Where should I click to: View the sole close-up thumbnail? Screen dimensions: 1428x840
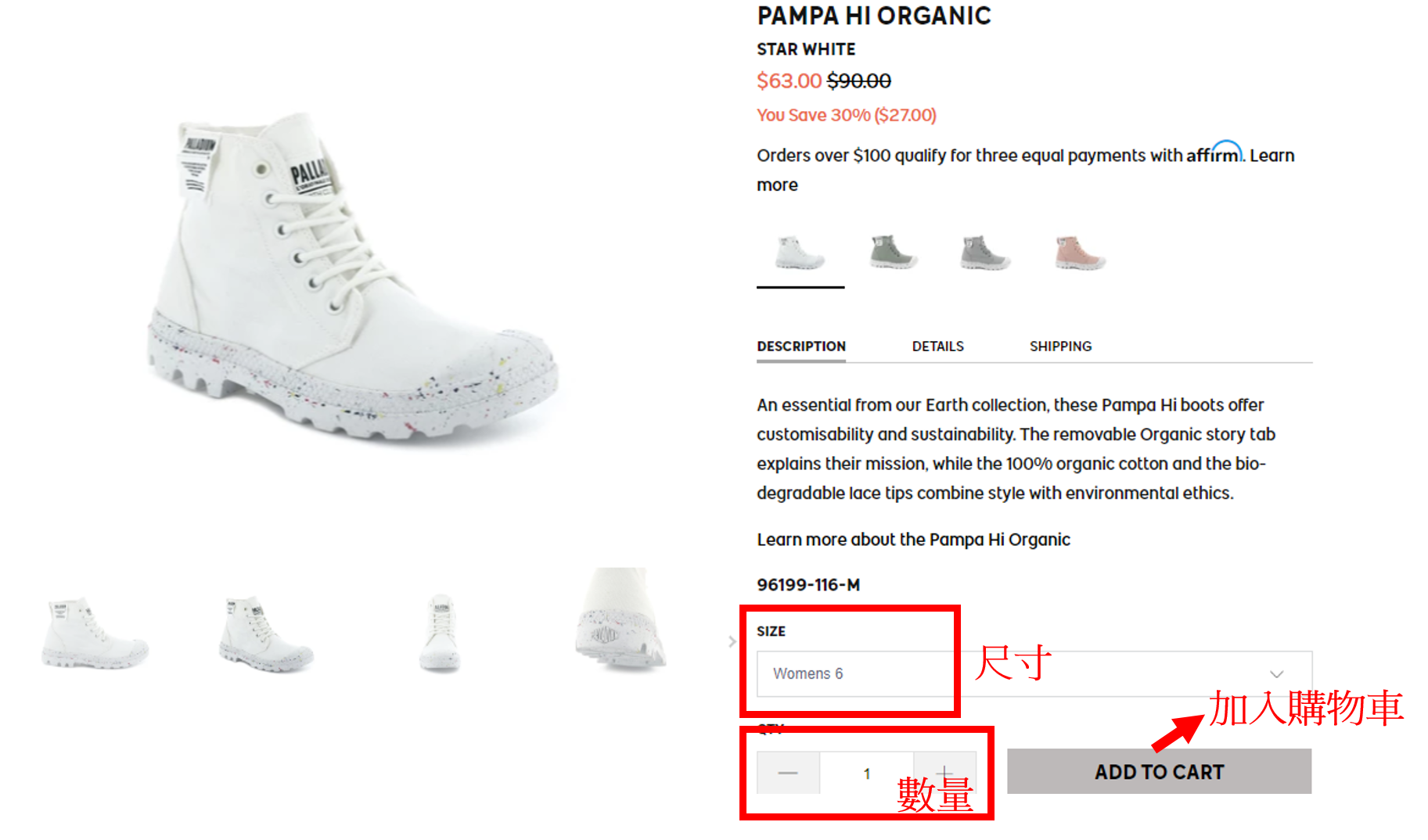pos(620,622)
